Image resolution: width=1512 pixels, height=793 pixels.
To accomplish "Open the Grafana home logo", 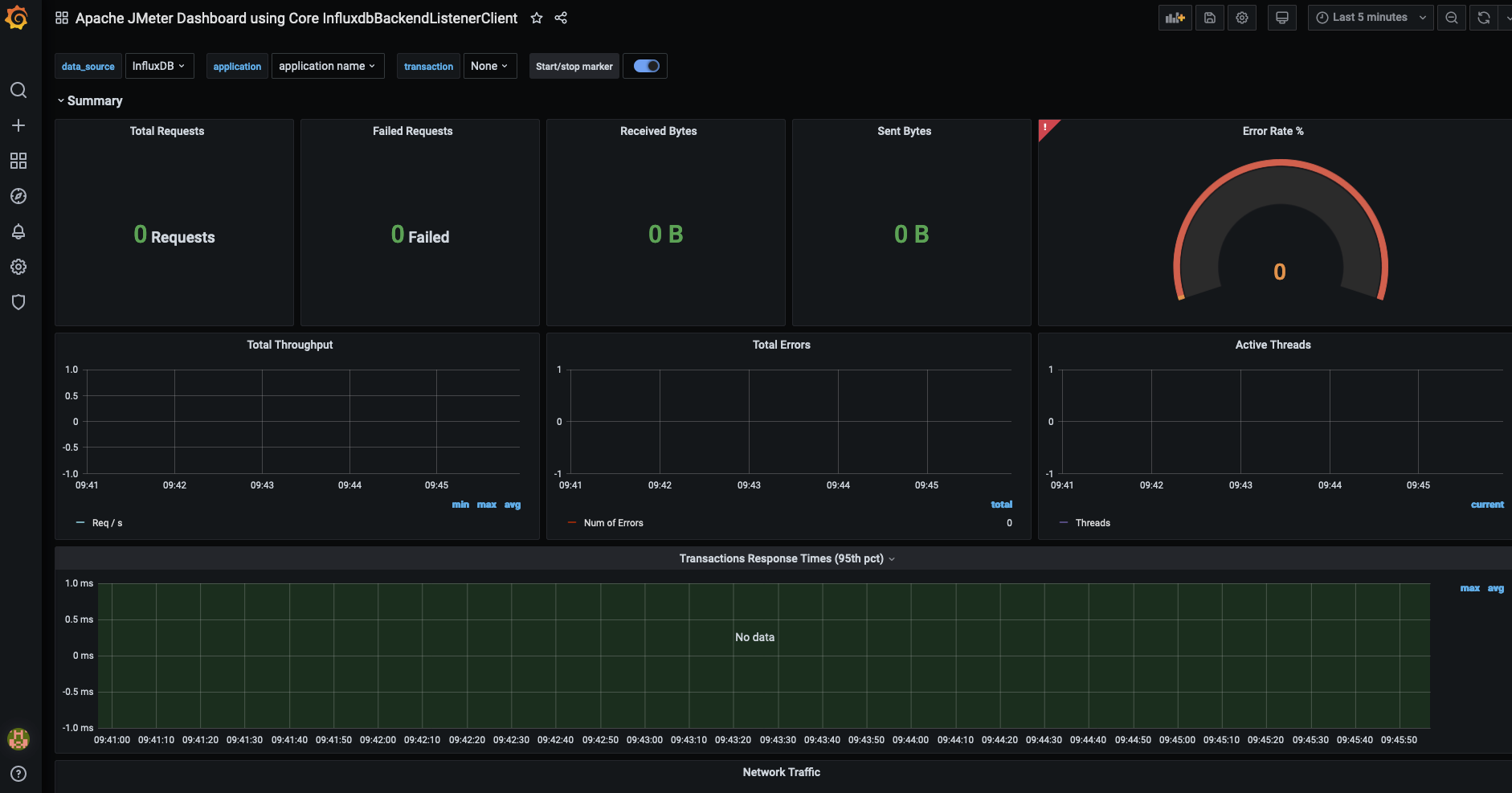I will [17, 18].
